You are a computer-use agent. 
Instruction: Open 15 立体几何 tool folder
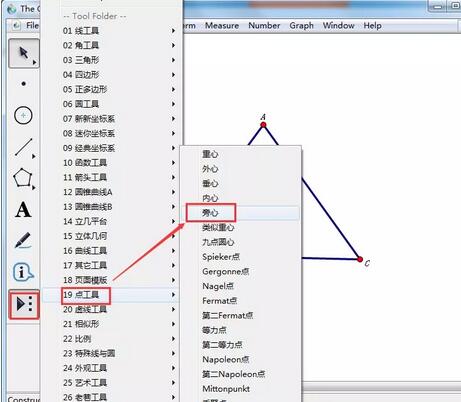pyautogui.click(x=112, y=236)
